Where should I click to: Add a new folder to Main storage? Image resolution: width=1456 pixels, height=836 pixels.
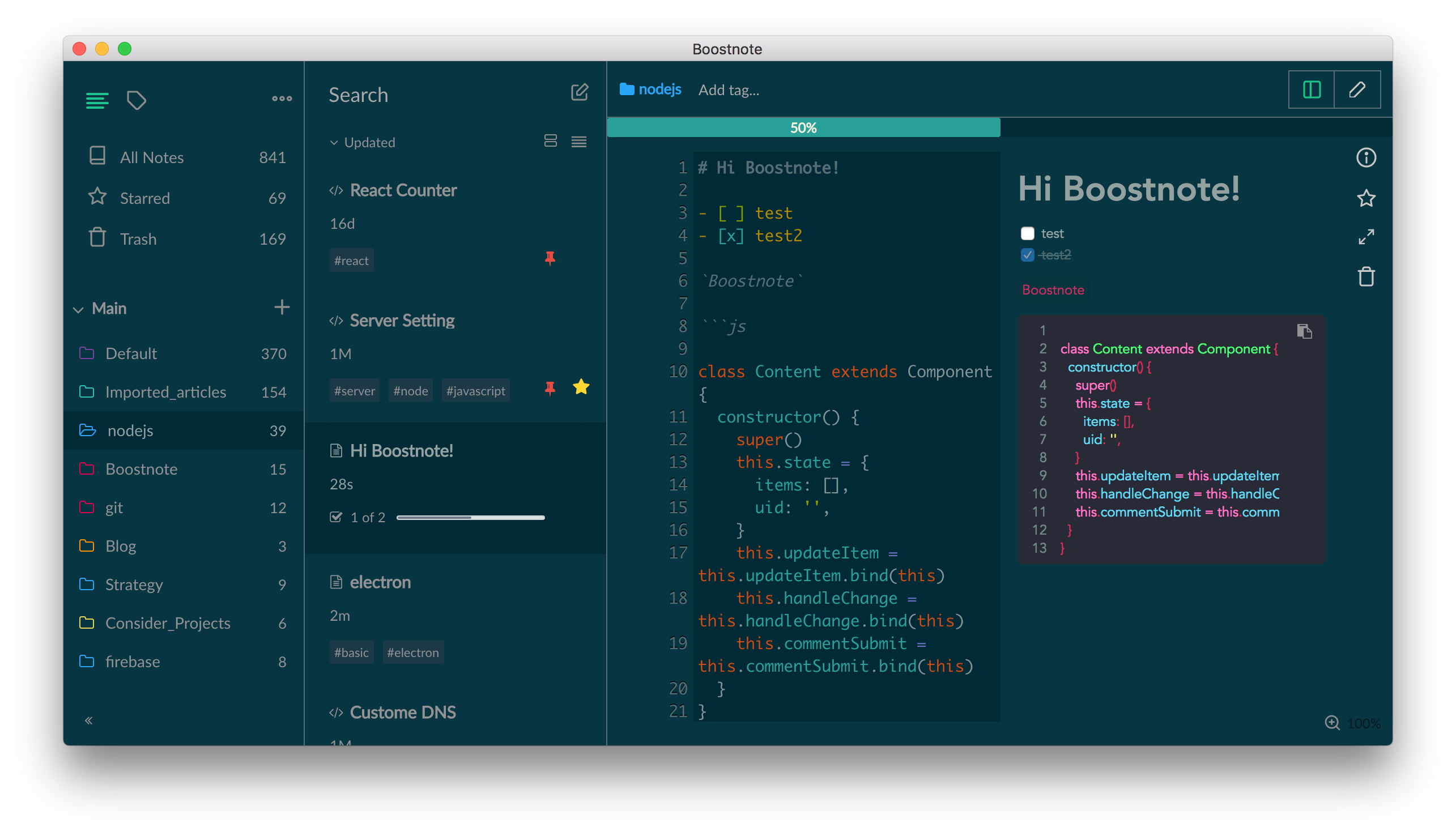pyautogui.click(x=282, y=307)
